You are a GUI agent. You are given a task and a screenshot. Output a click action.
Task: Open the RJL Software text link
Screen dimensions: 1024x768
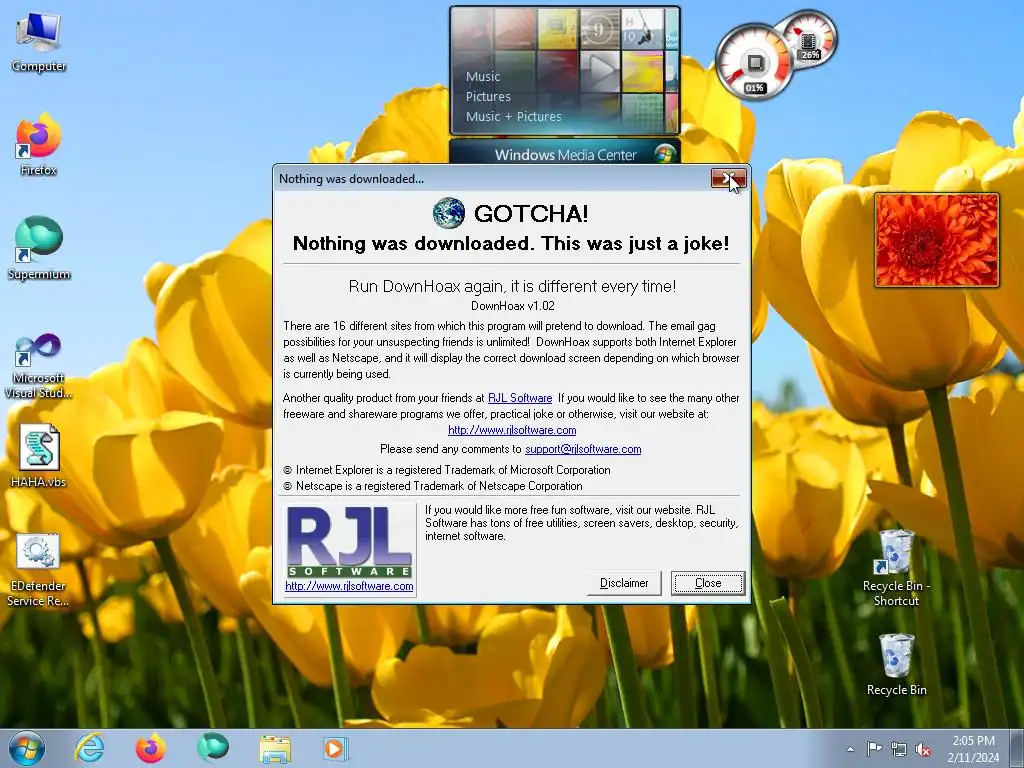[520, 398]
